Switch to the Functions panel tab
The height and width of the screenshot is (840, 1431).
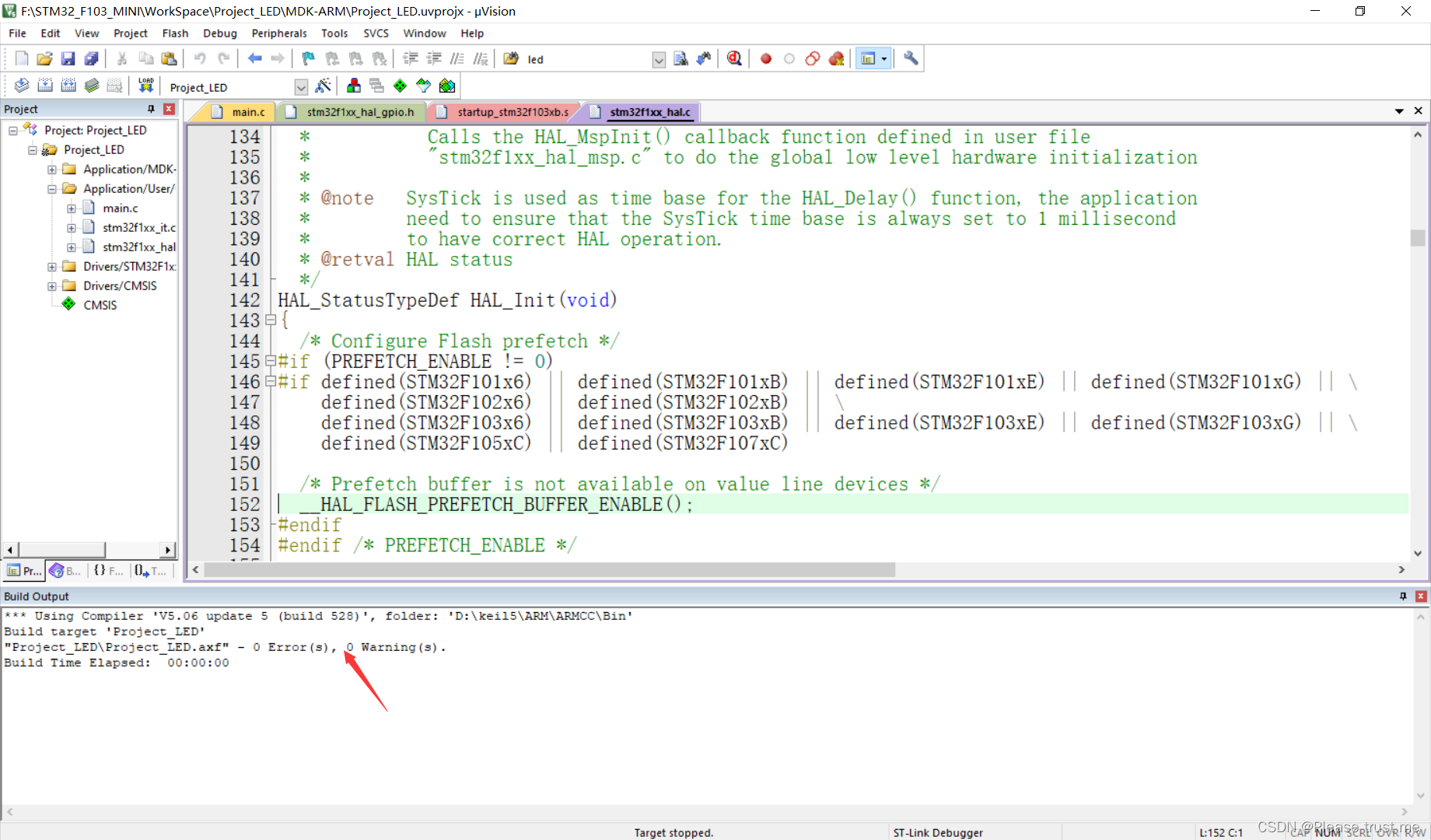tap(108, 571)
